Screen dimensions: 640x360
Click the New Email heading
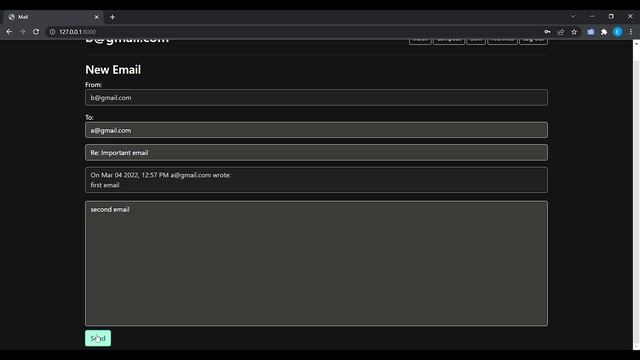(x=113, y=70)
